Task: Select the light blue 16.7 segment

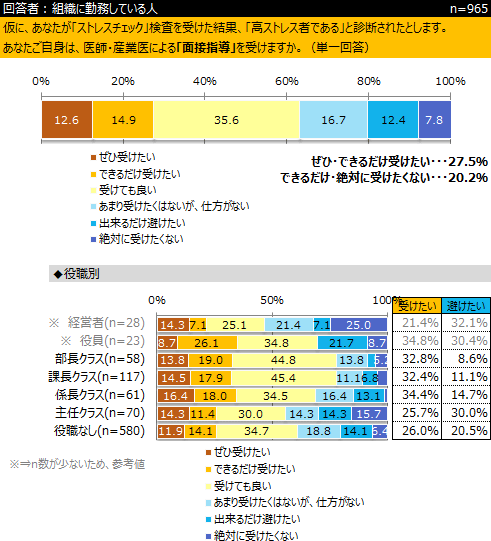Action: 333,120
